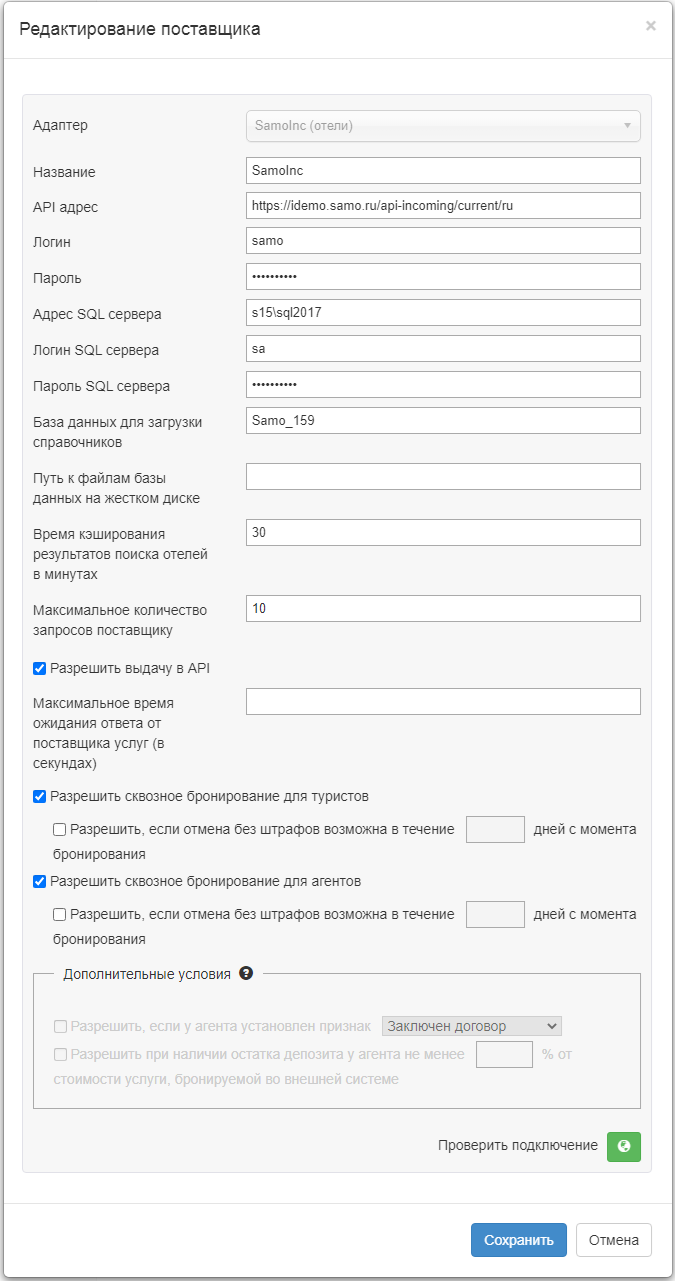
Task: Click the 'Название' input field
Action: (443, 171)
